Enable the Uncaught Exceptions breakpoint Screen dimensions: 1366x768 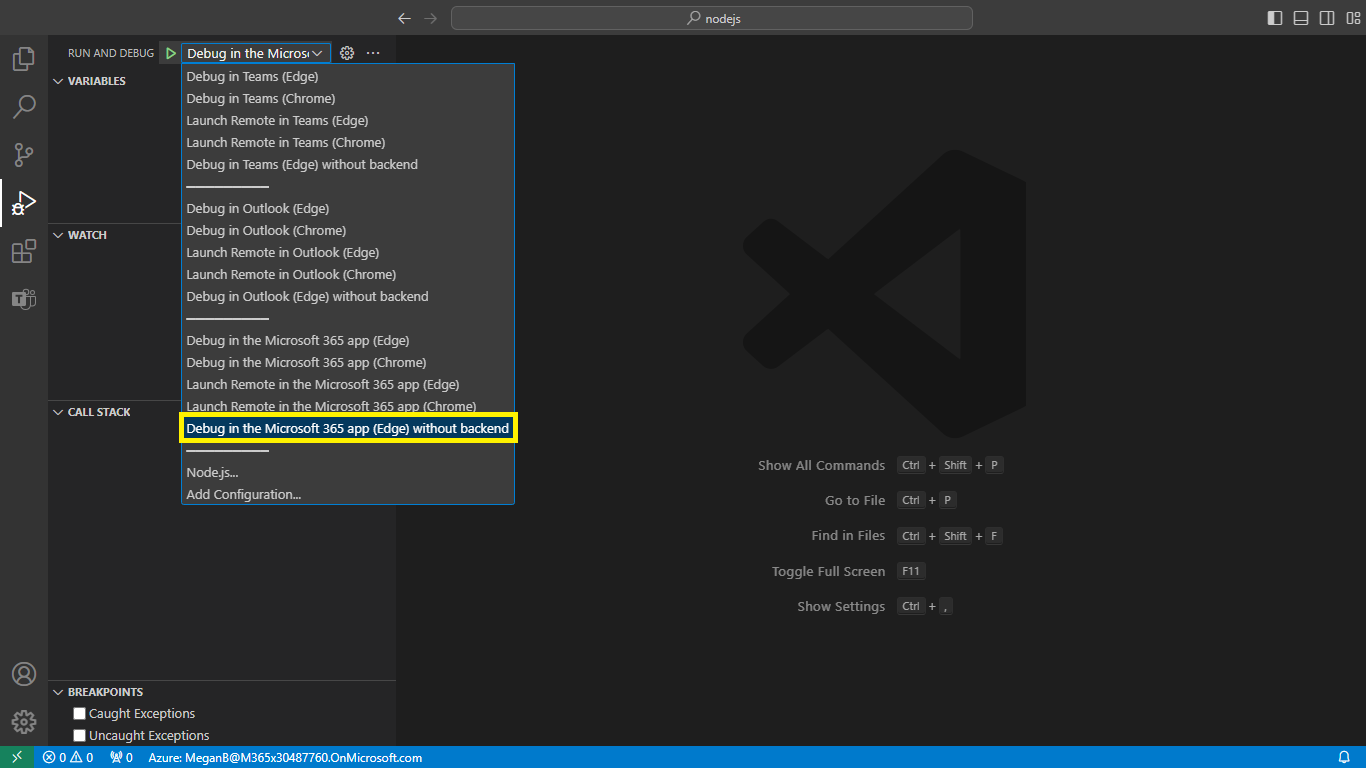coord(80,735)
